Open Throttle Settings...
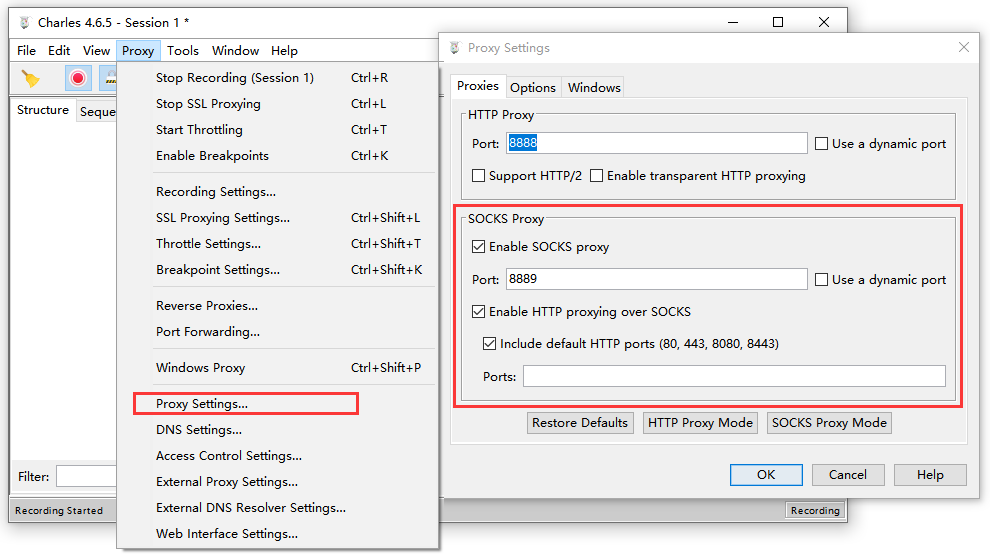The width and height of the screenshot is (990, 555). 278,243
